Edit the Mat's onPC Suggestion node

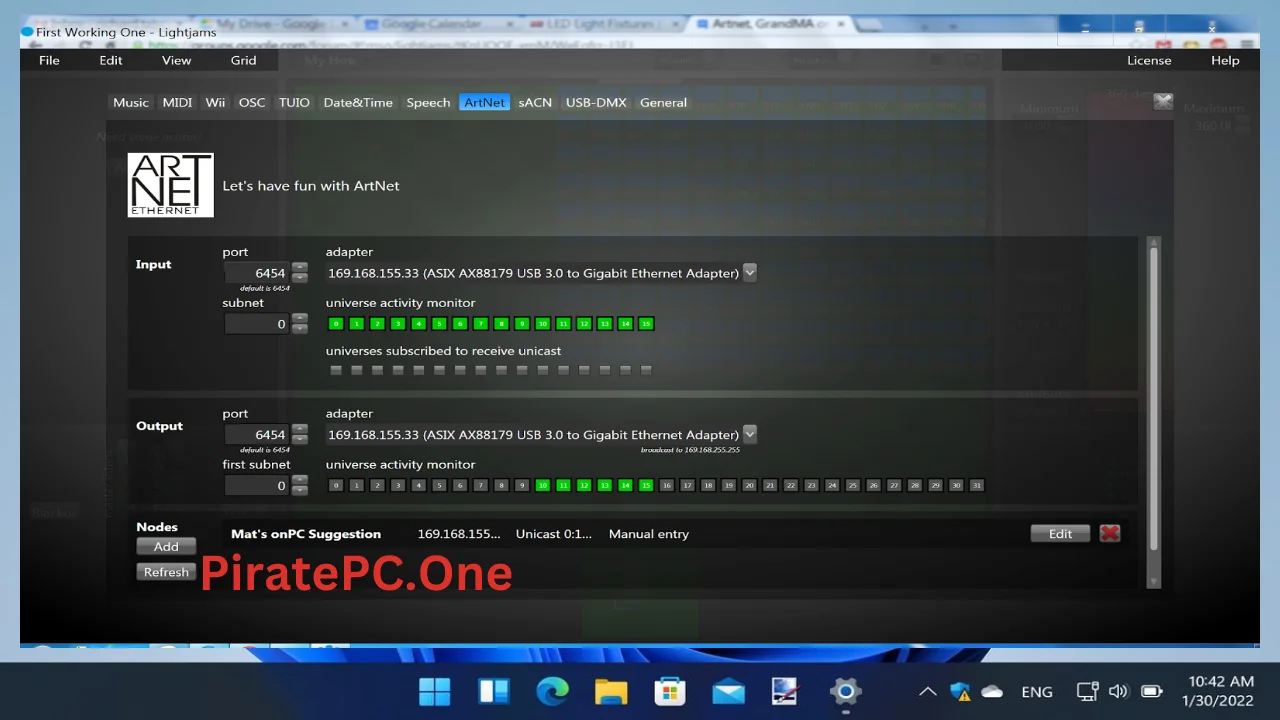[1060, 534]
